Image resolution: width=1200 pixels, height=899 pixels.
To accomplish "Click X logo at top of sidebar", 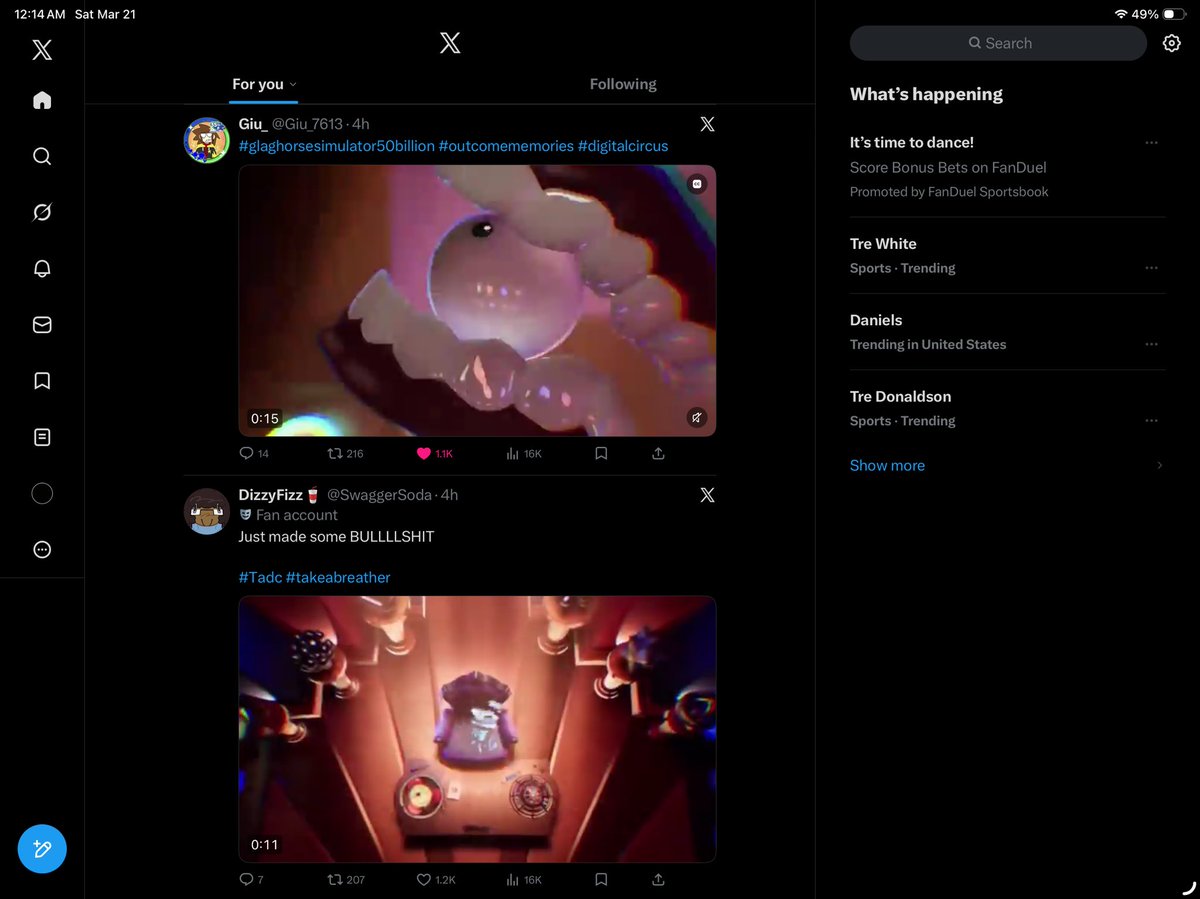I will coord(42,50).
